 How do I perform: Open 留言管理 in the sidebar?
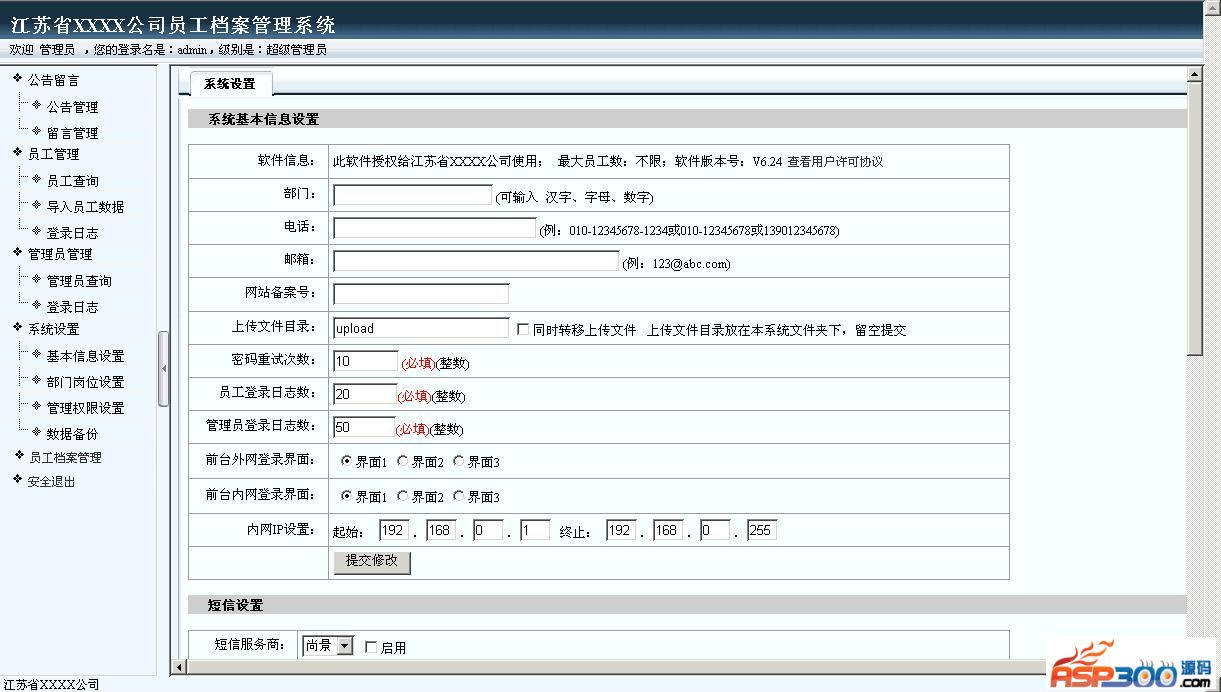pos(72,133)
